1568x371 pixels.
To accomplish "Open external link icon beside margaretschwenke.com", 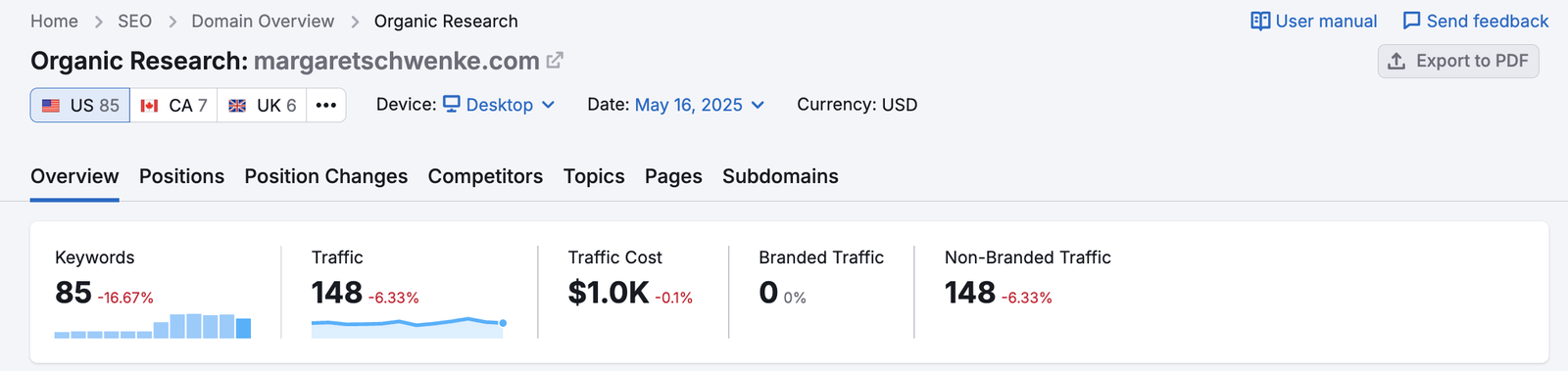I will click(x=555, y=61).
